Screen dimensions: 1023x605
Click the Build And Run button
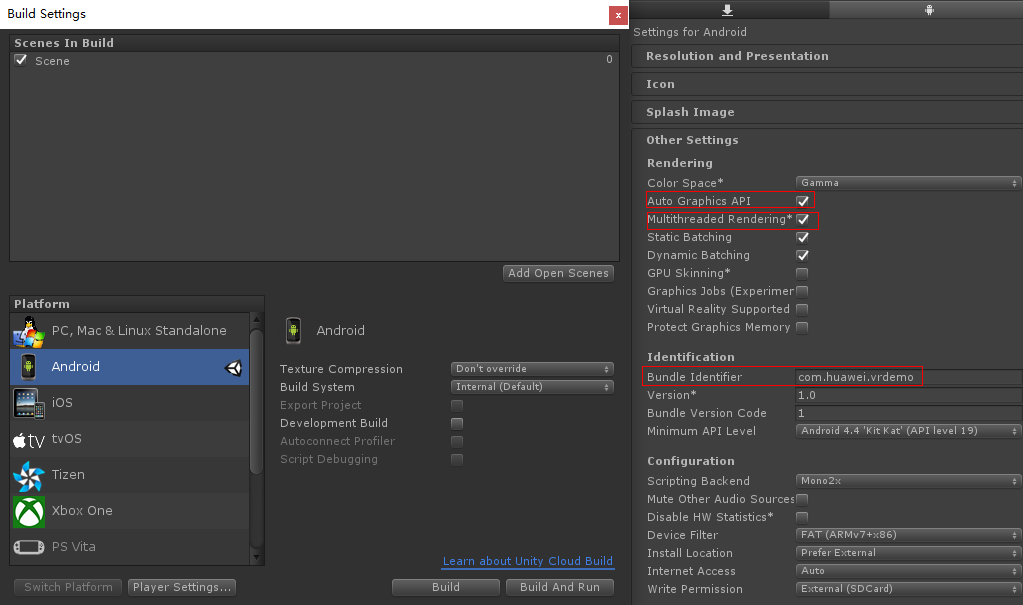tap(559, 587)
